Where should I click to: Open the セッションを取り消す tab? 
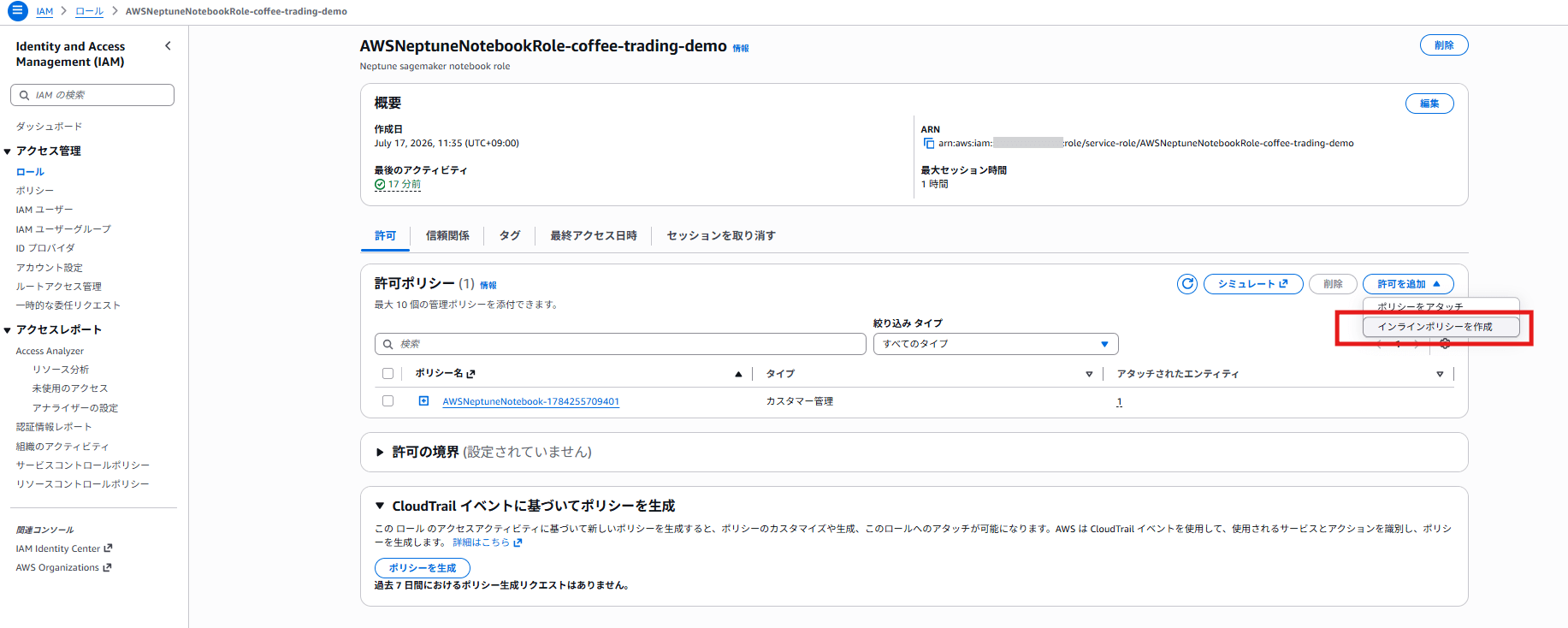tap(721, 236)
